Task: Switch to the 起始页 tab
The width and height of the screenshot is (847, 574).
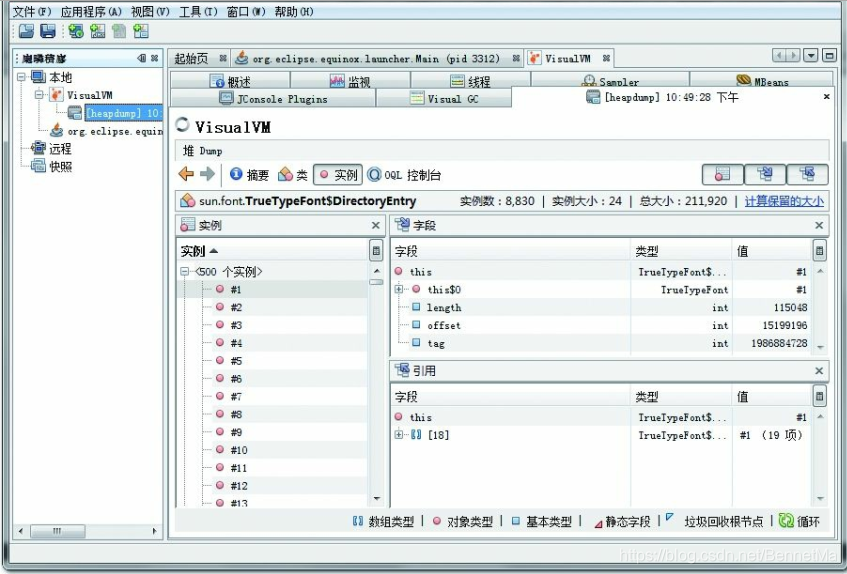Action: point(192,58)
